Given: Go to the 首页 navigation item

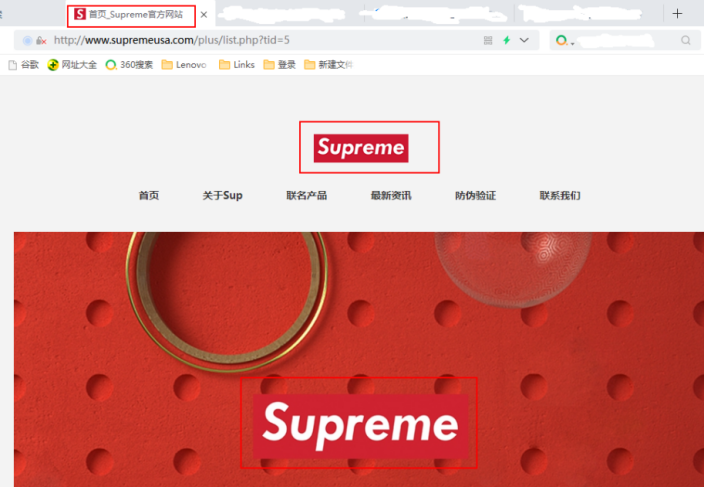Looking at the screenshot, I should coord(149,196).
